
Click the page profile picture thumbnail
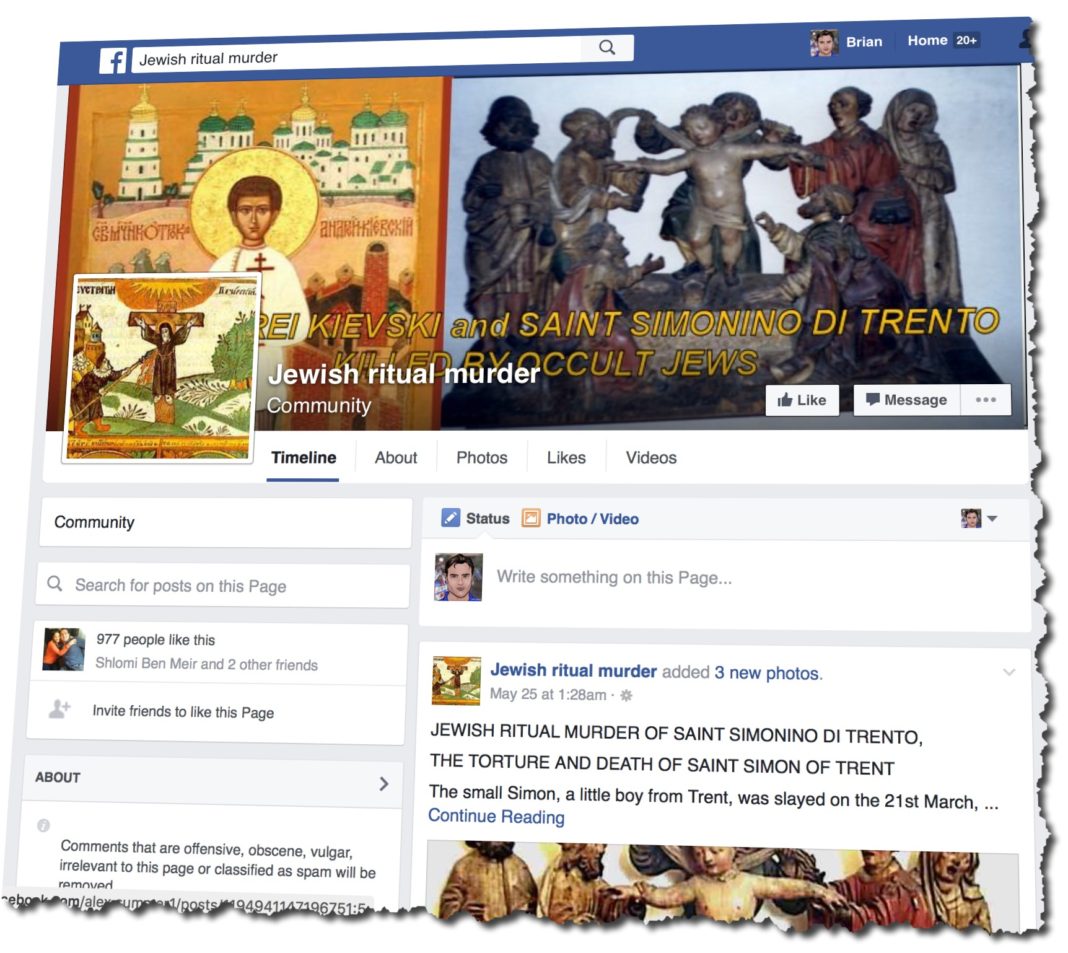click(160, 369)
